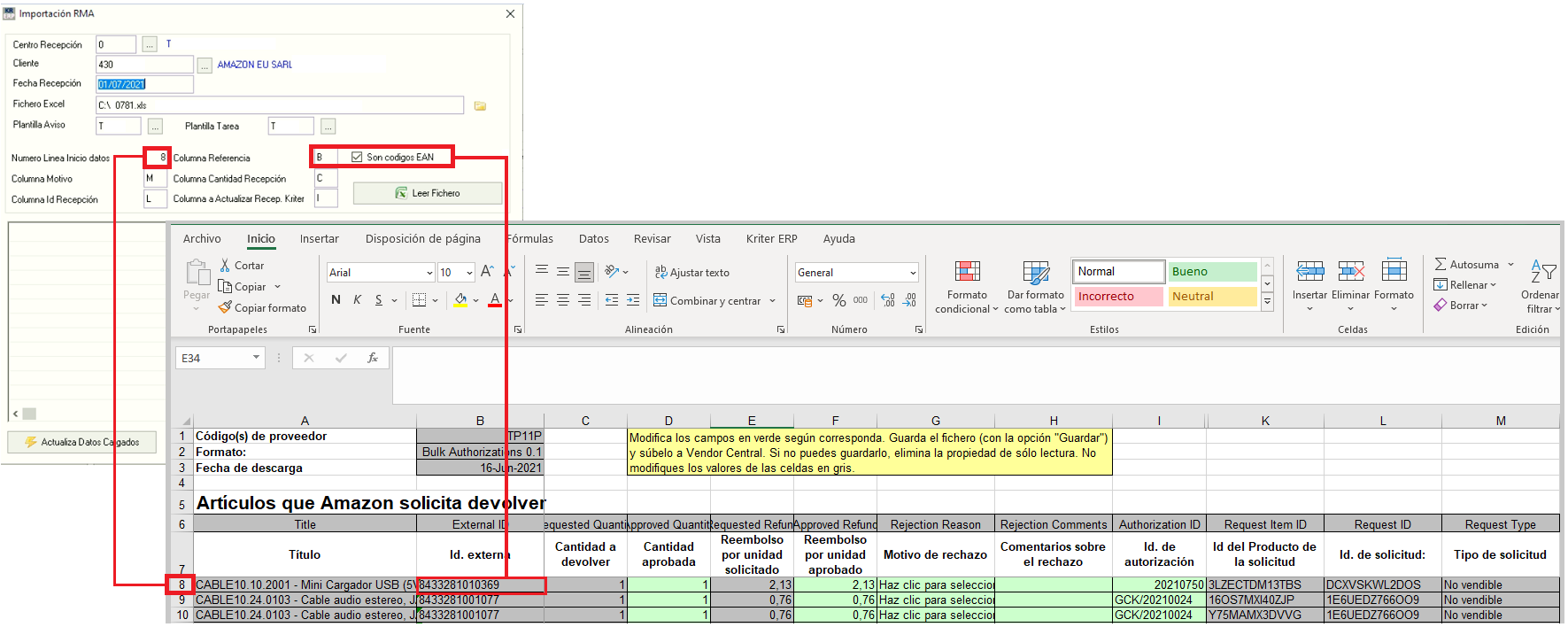This screenshot has width=1568, height=627.
Task: Click the cell borders icon
Action: pos(420,300)
